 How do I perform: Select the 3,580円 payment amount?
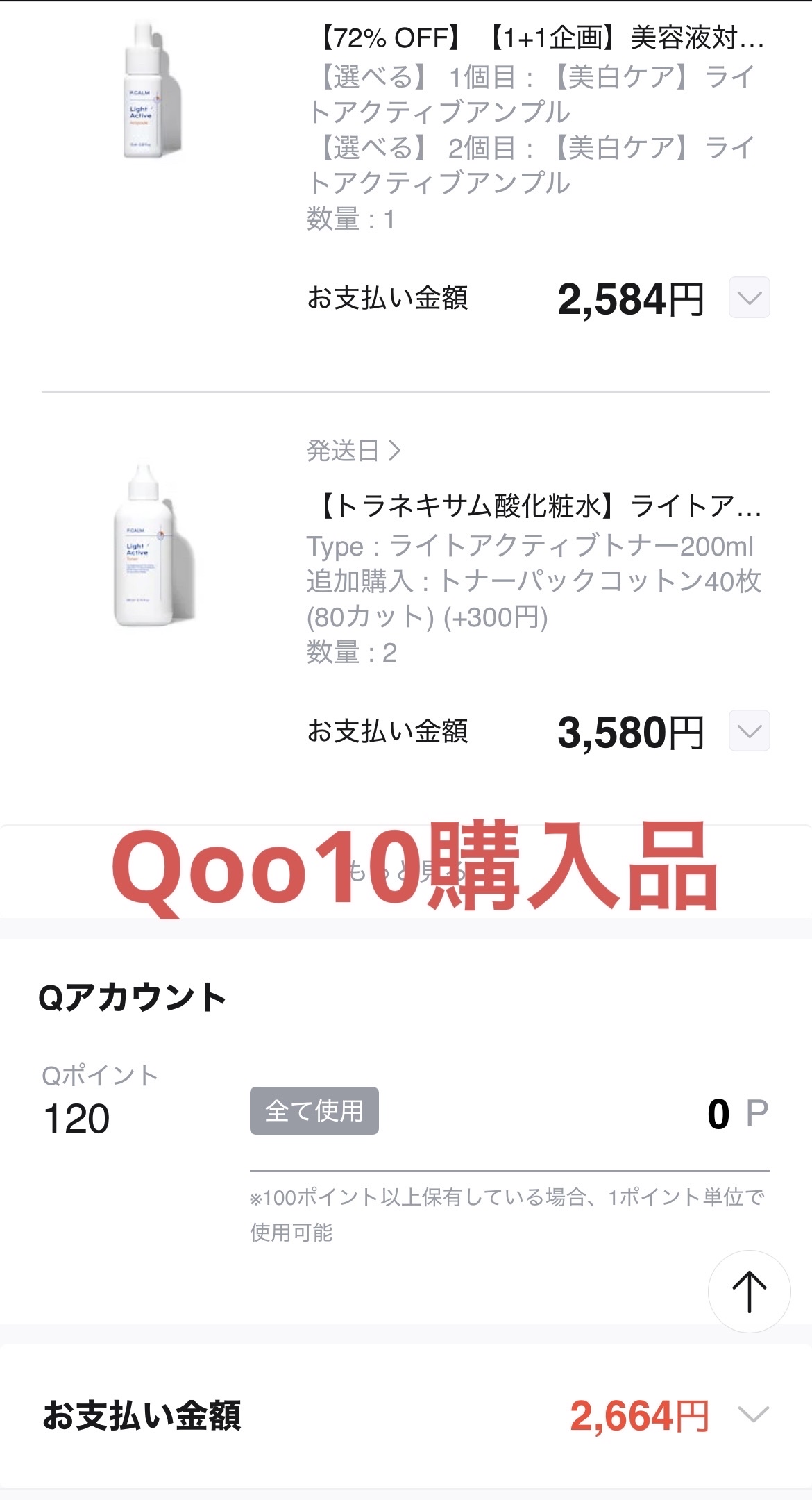[x=630, y=733]
